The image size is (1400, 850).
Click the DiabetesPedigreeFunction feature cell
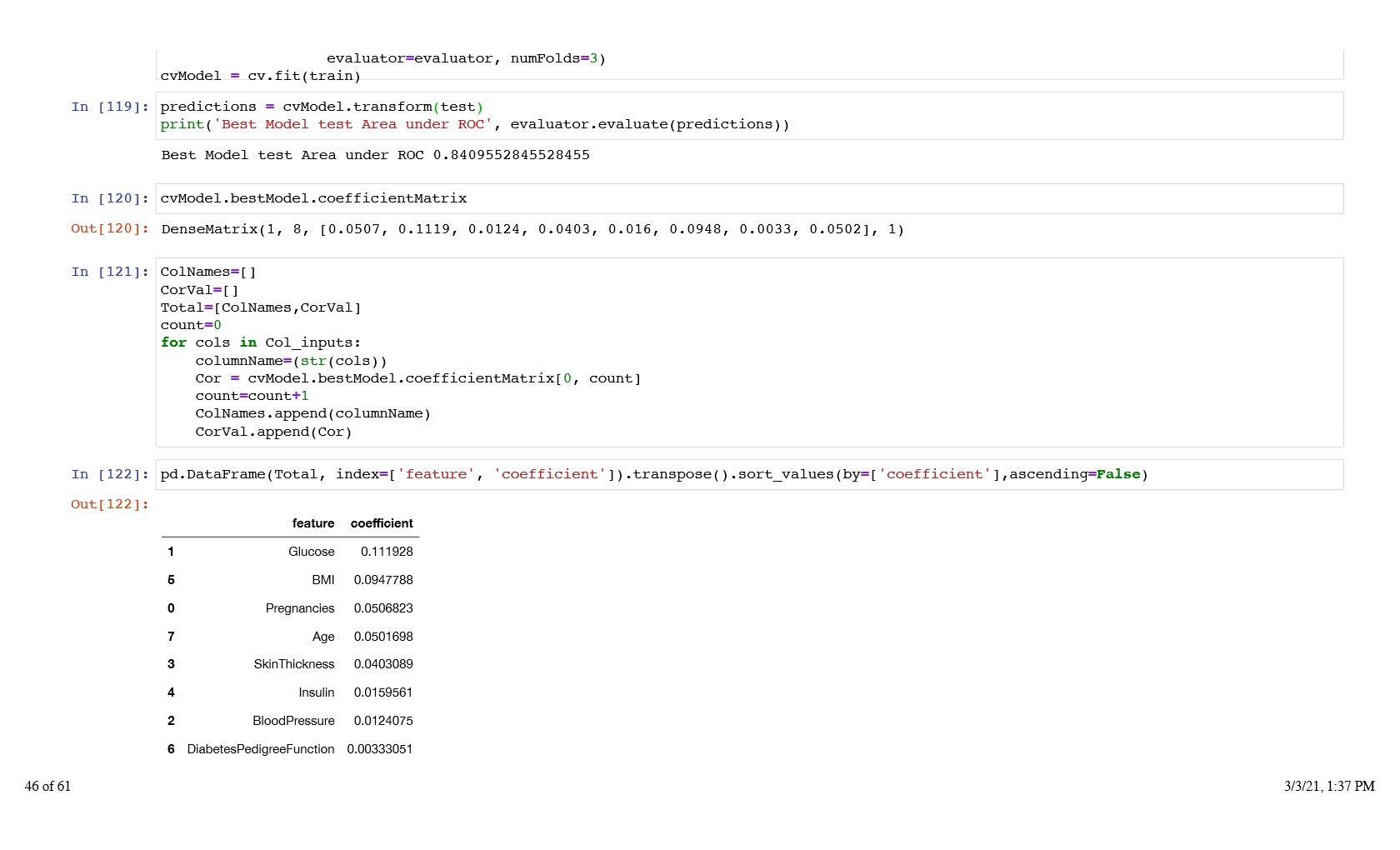pos(260,749)
